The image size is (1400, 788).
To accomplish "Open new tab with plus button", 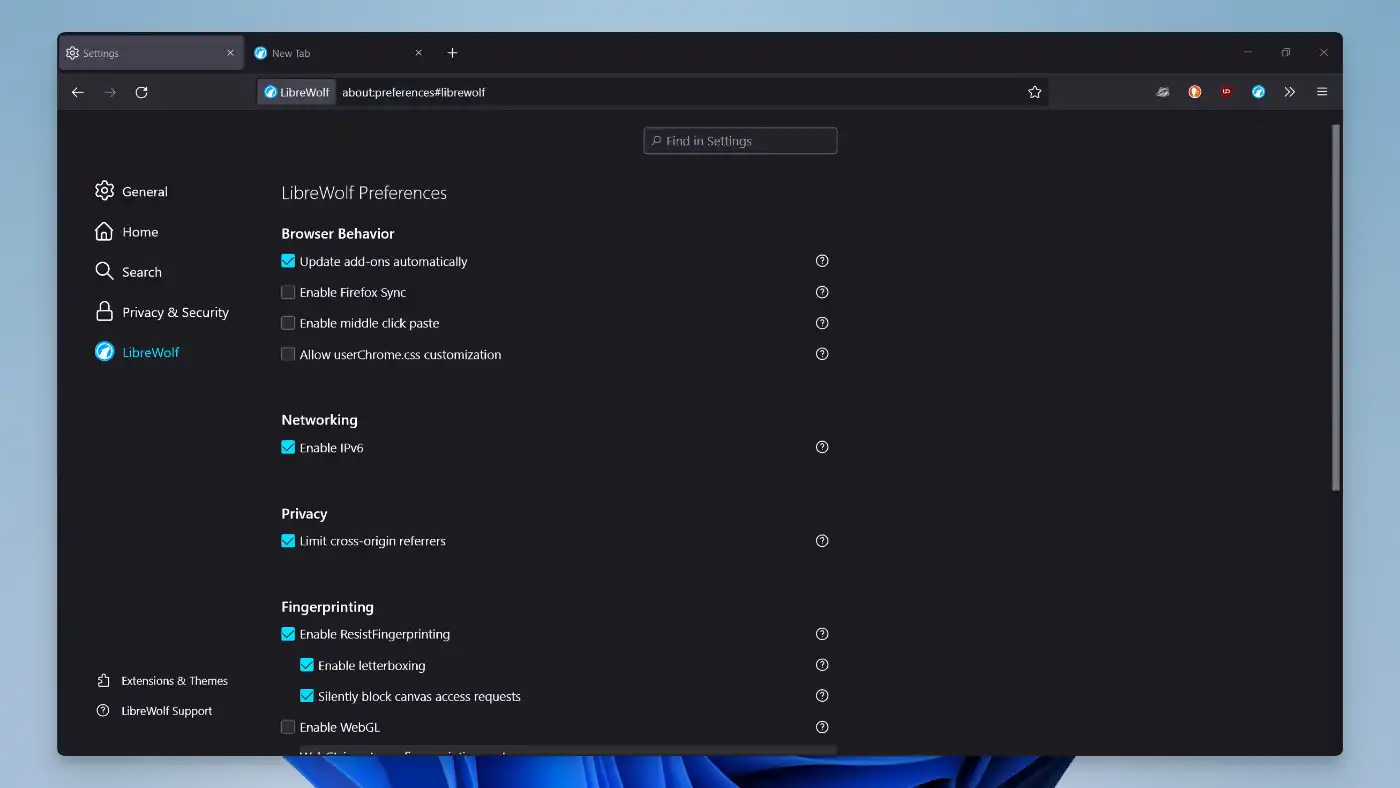I will pos(452,53).
